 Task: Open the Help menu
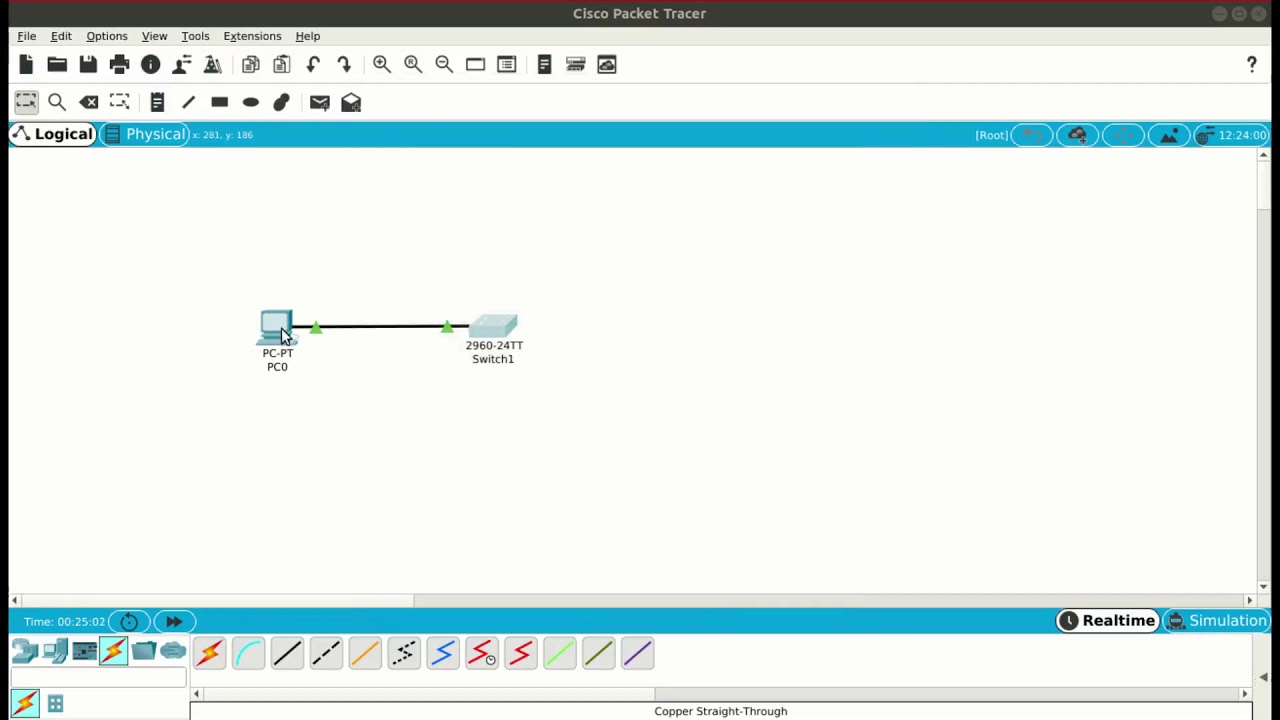tap(308, 36)
